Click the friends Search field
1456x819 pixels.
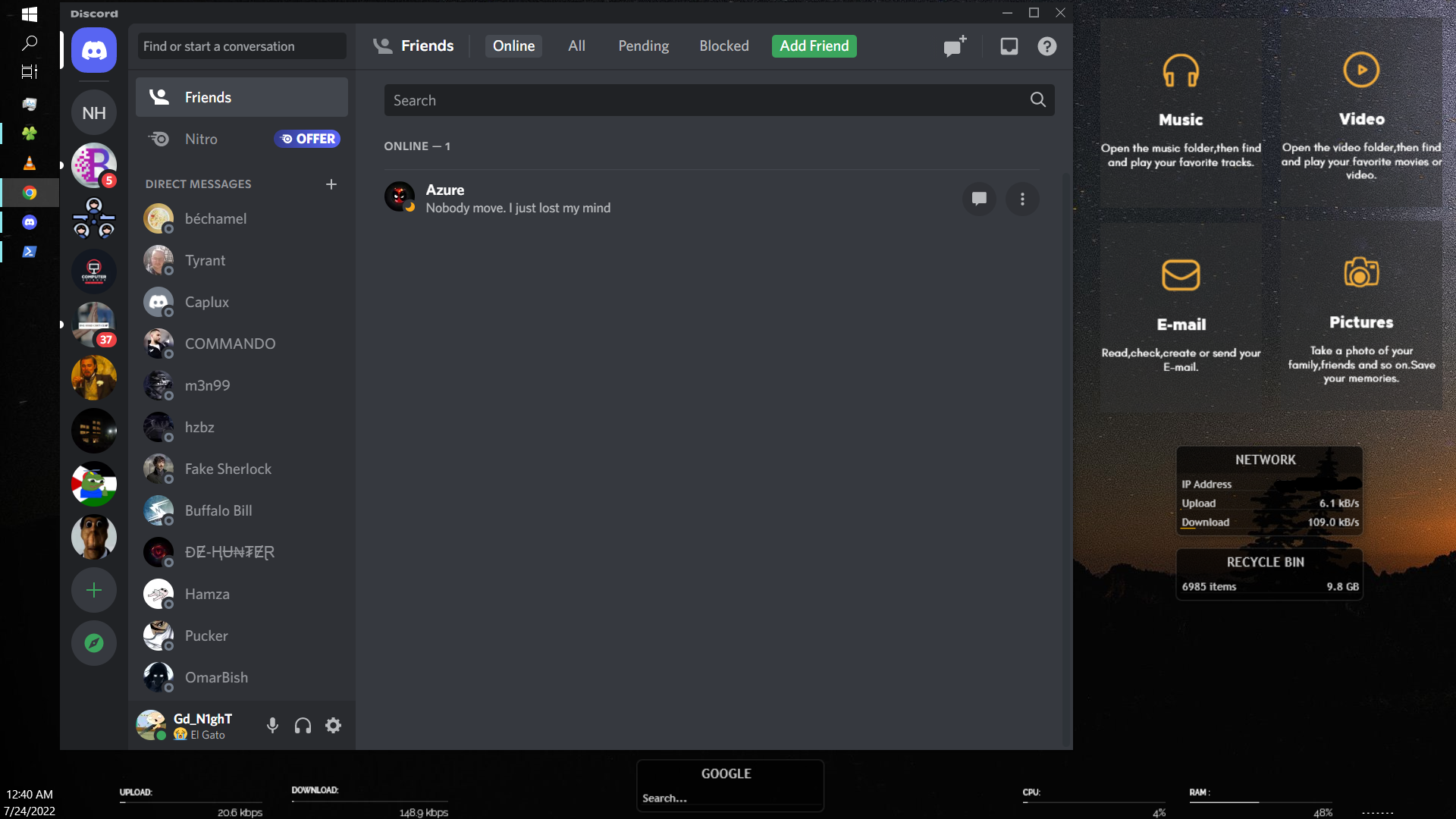[705, 100]
